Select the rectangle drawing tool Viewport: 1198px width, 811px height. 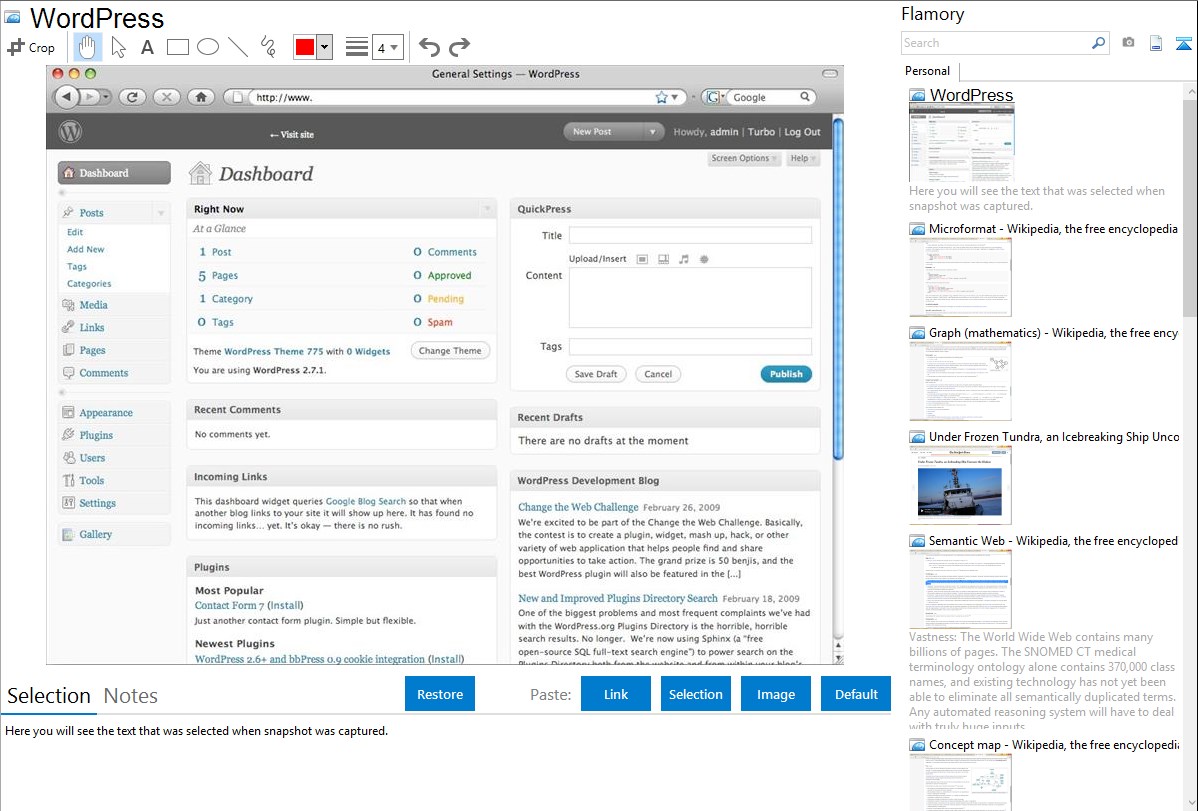[x=177, y=47]
